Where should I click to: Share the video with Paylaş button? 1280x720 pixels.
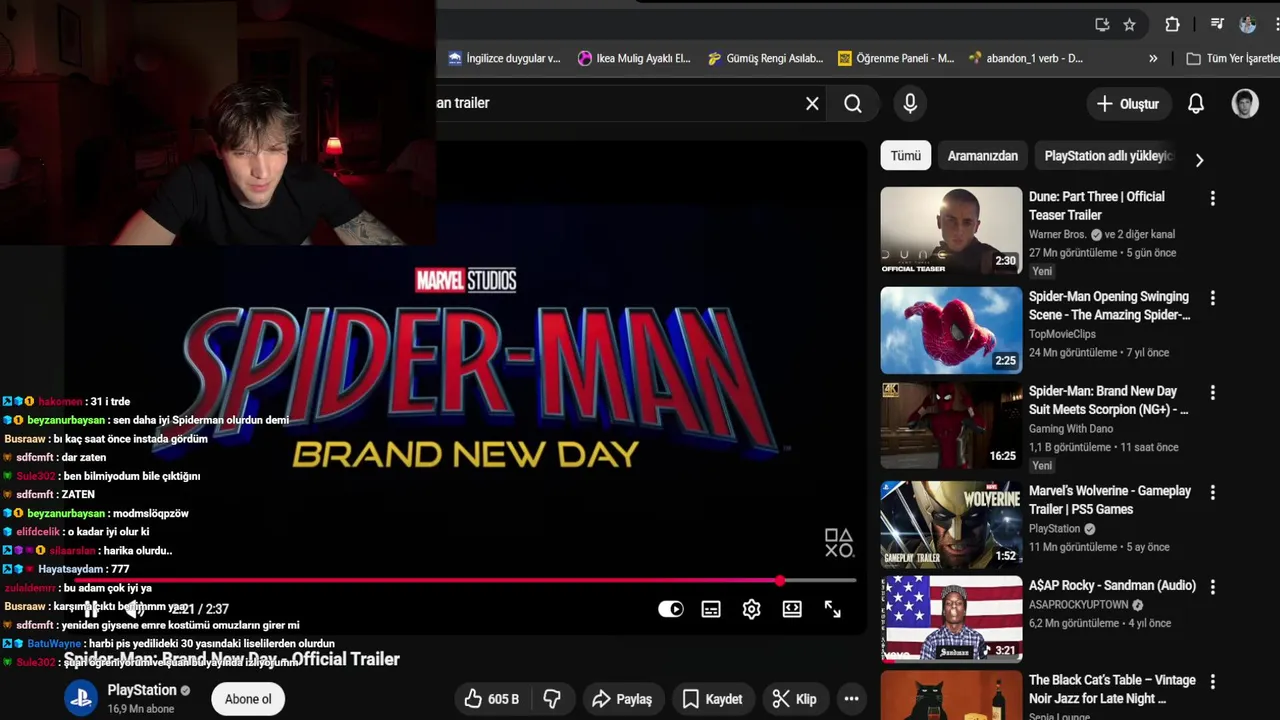(621, 699)
